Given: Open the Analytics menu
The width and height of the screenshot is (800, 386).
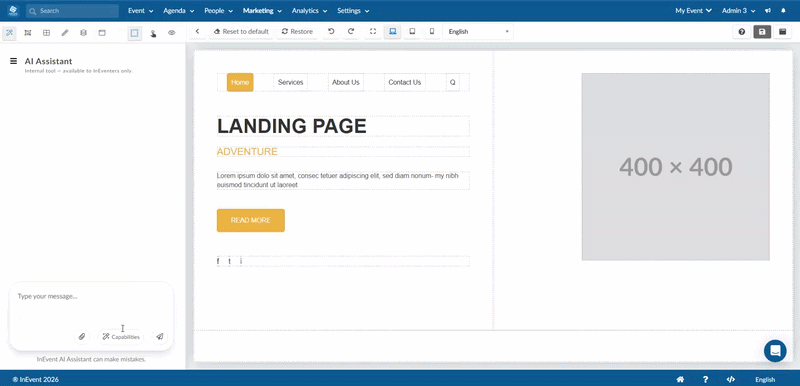Looking at the screenshot, I should [x=310, y=11].
